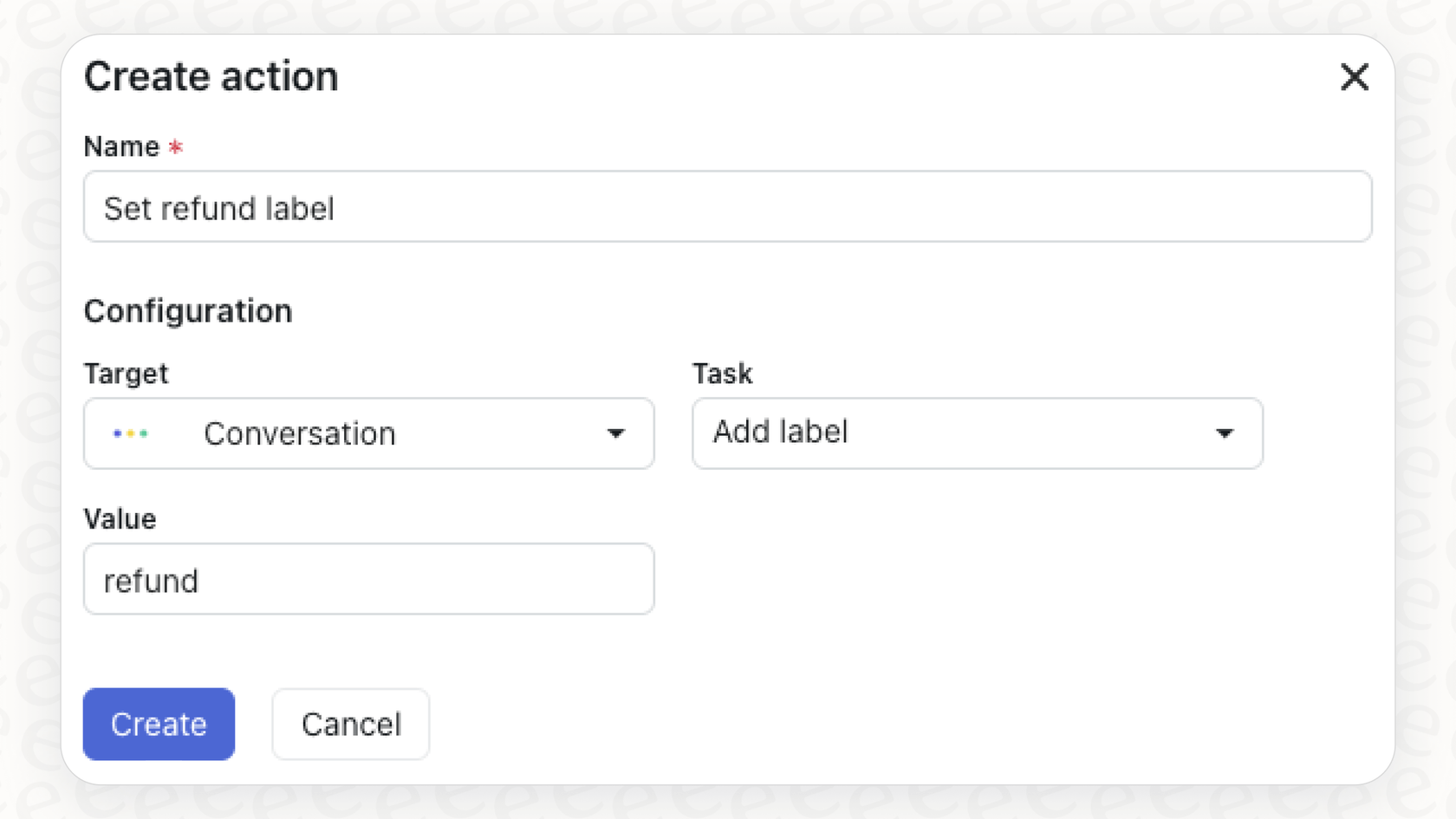1456x819 pixels.
Task: Click the red required asterisk beside Name
Action: (x=175, y=147)
